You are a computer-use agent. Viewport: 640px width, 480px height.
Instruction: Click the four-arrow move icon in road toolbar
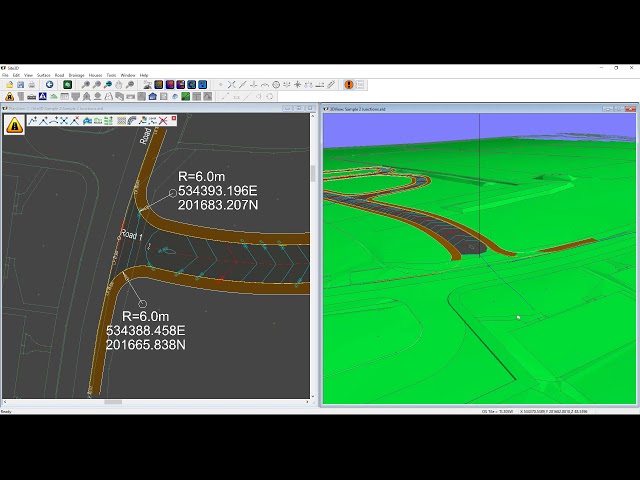click(64, 120)
